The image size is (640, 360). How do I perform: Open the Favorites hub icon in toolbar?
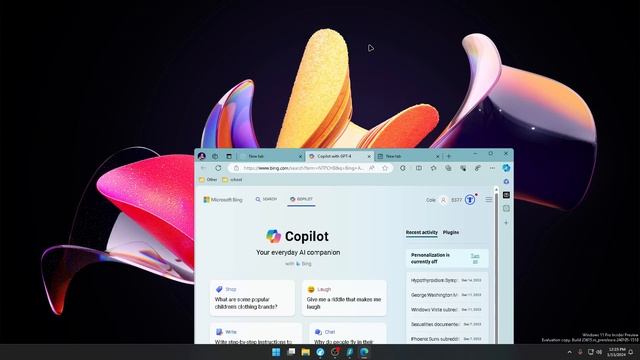pos(433,168)
